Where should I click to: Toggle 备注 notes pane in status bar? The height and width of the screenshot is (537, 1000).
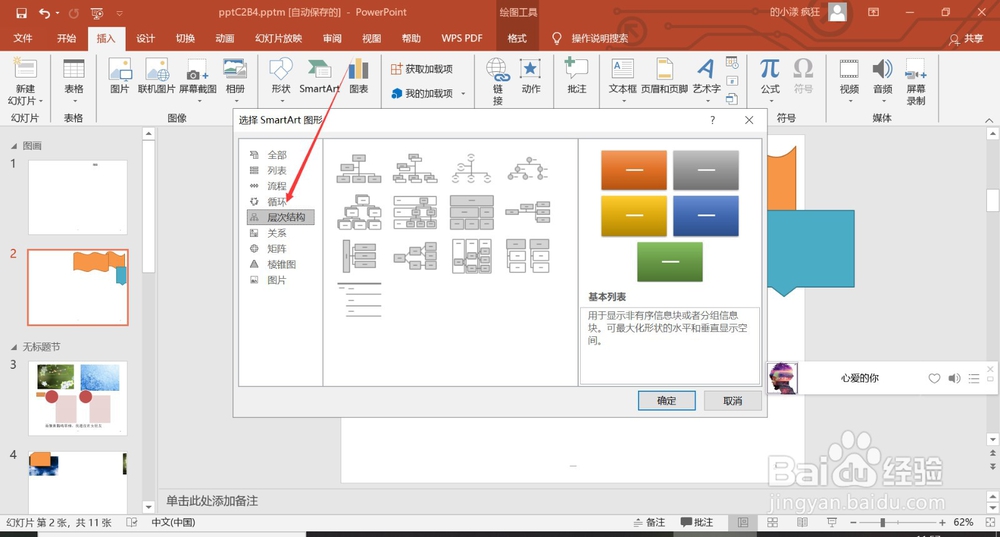[649, 522]
